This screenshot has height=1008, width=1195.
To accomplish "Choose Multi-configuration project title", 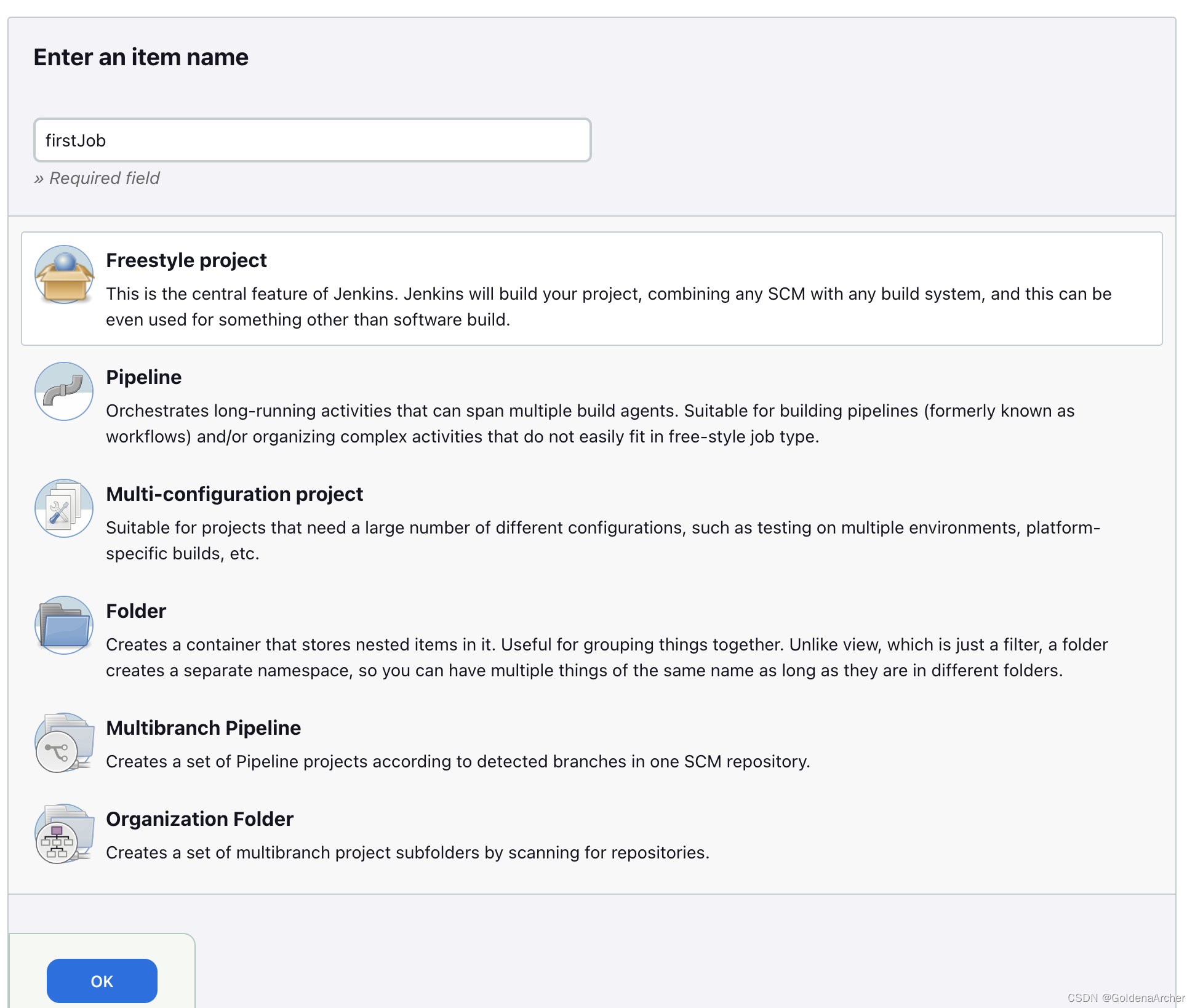I will [234, 494].
